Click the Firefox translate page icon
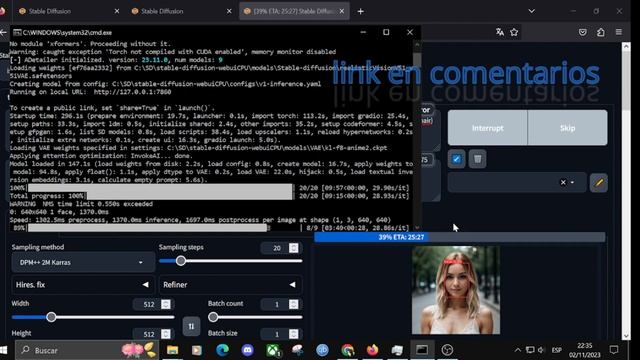This screenshot has height=360, width=640. point(500,32)
